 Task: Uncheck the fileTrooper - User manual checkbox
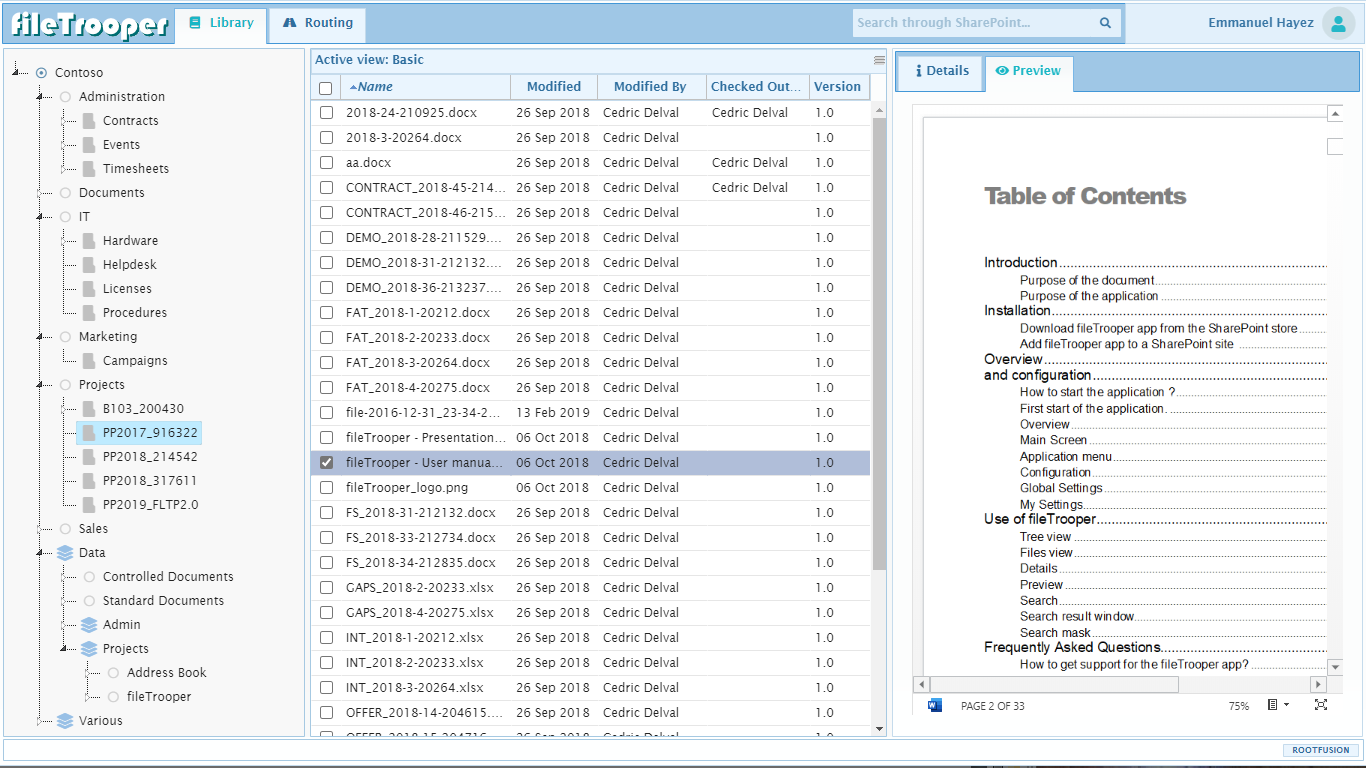tap(326, 463)
